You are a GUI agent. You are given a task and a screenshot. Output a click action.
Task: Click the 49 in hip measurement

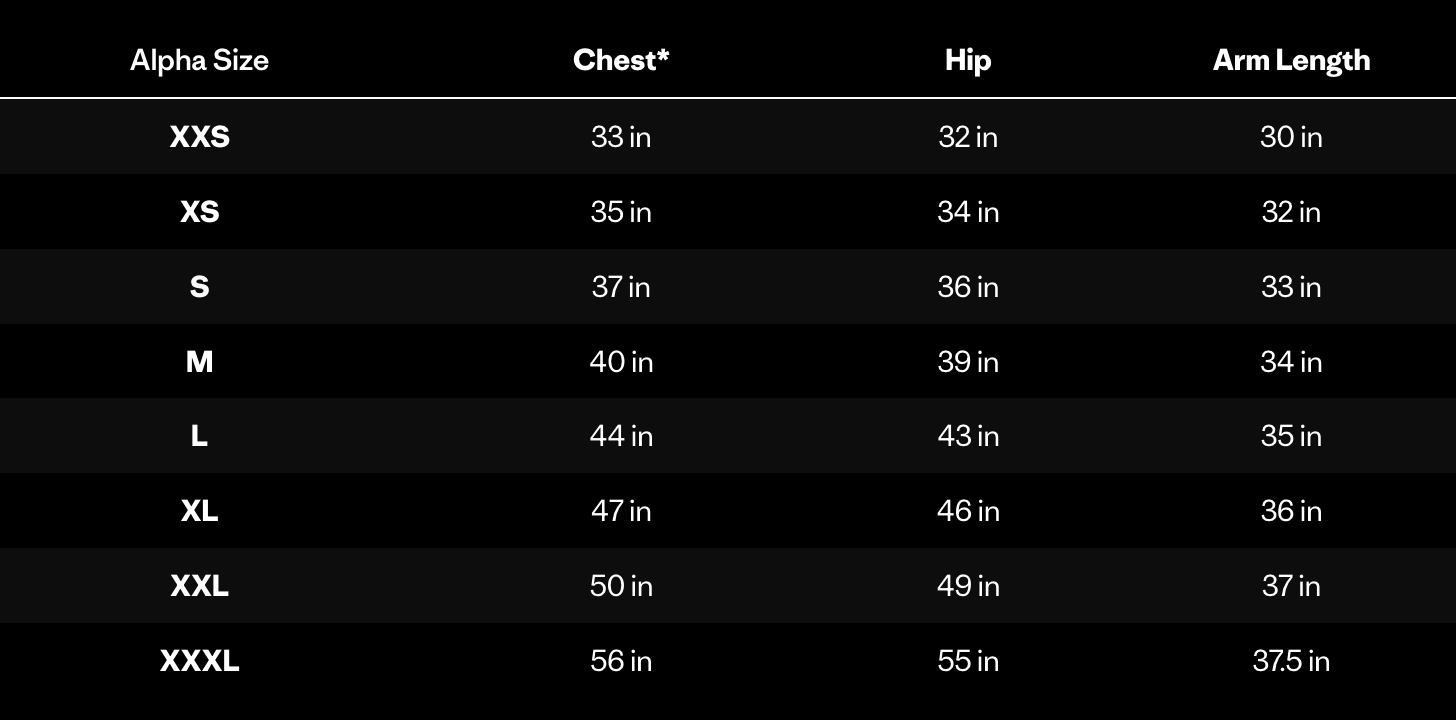coord(968,586)
